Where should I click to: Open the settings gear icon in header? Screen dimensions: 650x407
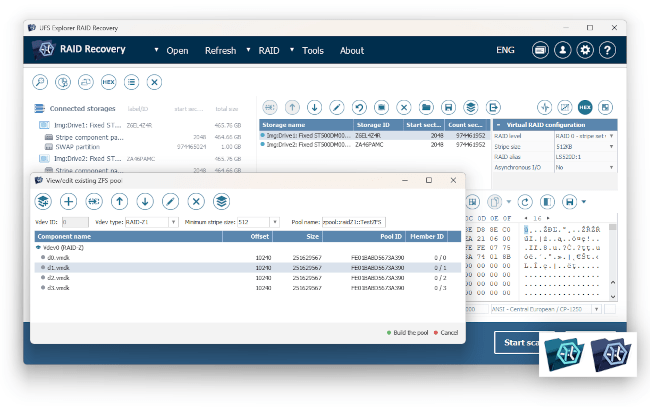pyautogui.click(x=585, y=50)
